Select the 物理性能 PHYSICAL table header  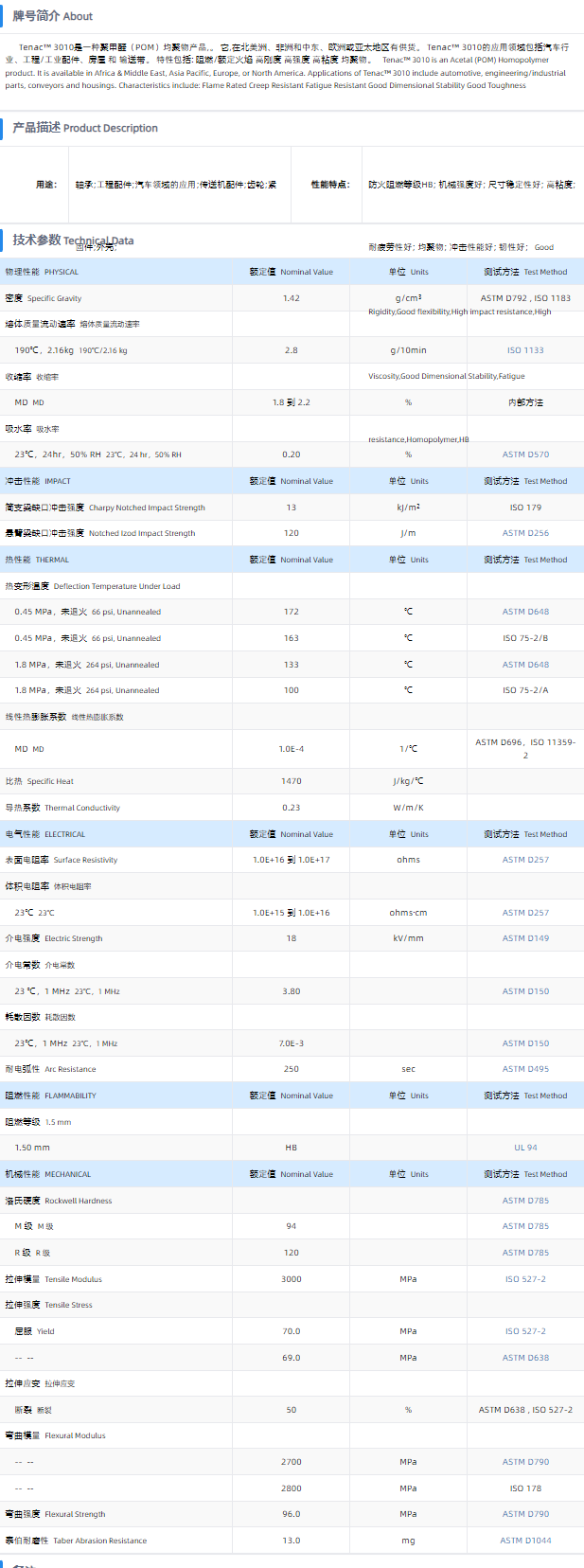(x=42, y=272)
